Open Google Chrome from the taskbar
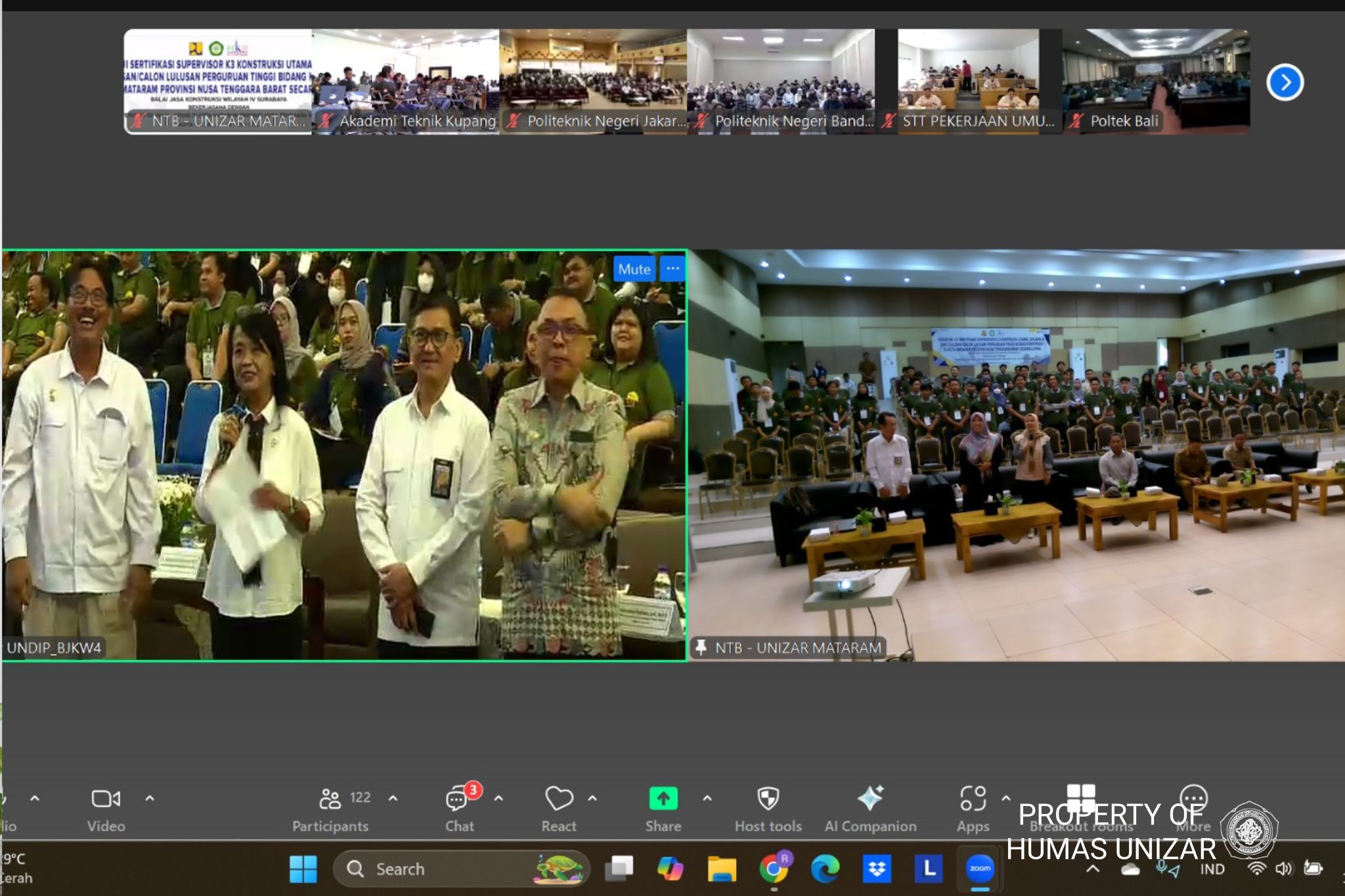Viewport: 1345px width, 896px height. pos(774,869)
